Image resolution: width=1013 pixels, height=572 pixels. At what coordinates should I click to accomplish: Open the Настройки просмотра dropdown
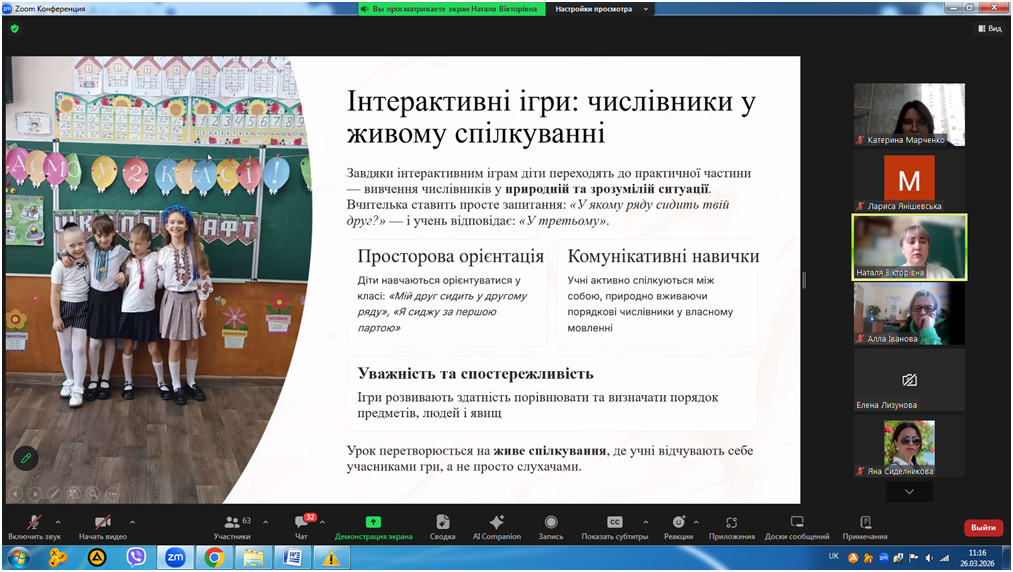(x=601, y=9)
